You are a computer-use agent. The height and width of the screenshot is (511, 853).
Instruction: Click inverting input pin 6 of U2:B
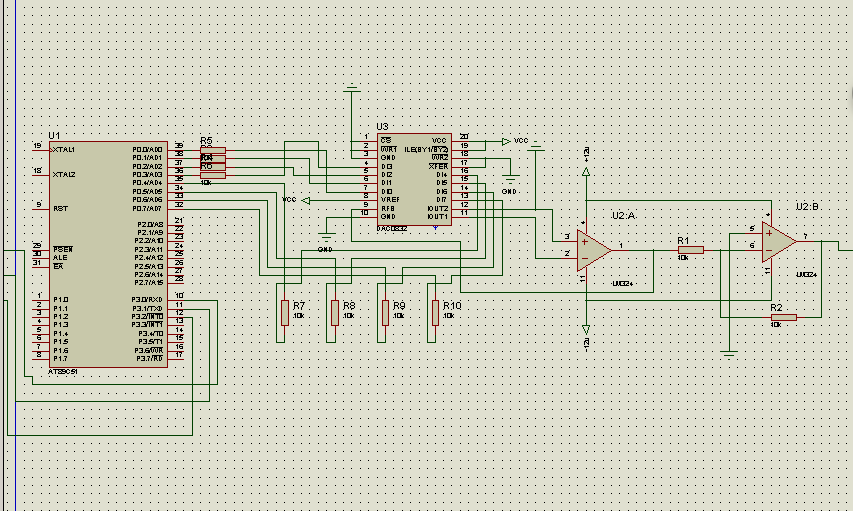(754, 249)
